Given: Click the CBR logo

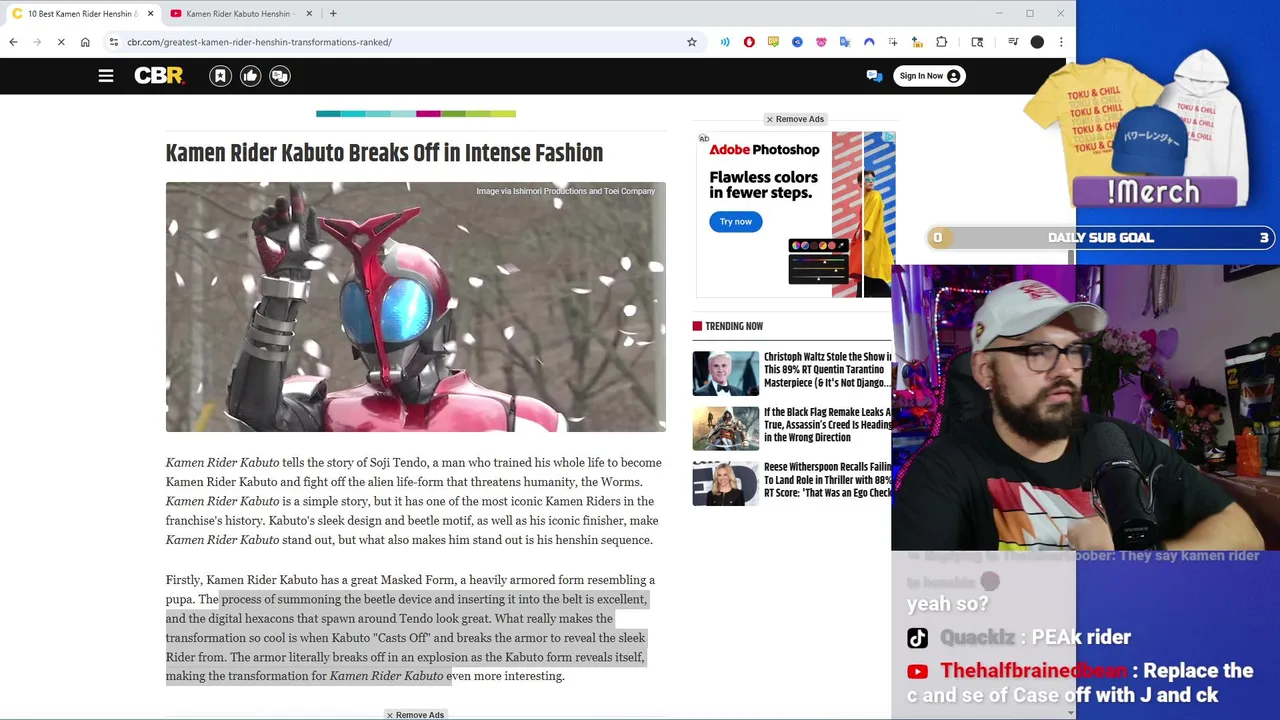Looking at the screenshot, I should [159, 76].
